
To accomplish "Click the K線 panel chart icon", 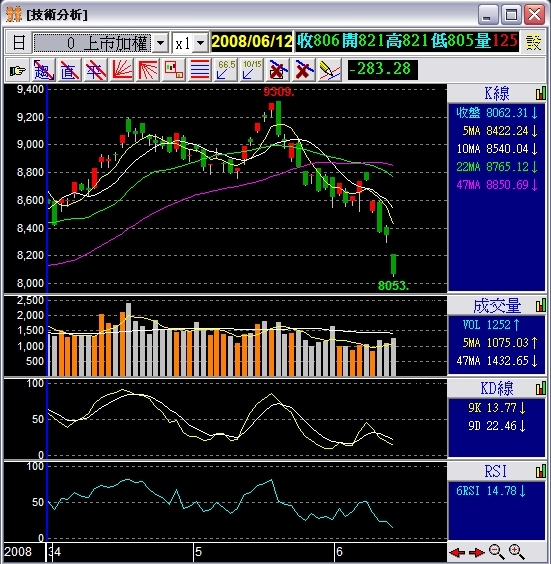I will coord(541,93).
